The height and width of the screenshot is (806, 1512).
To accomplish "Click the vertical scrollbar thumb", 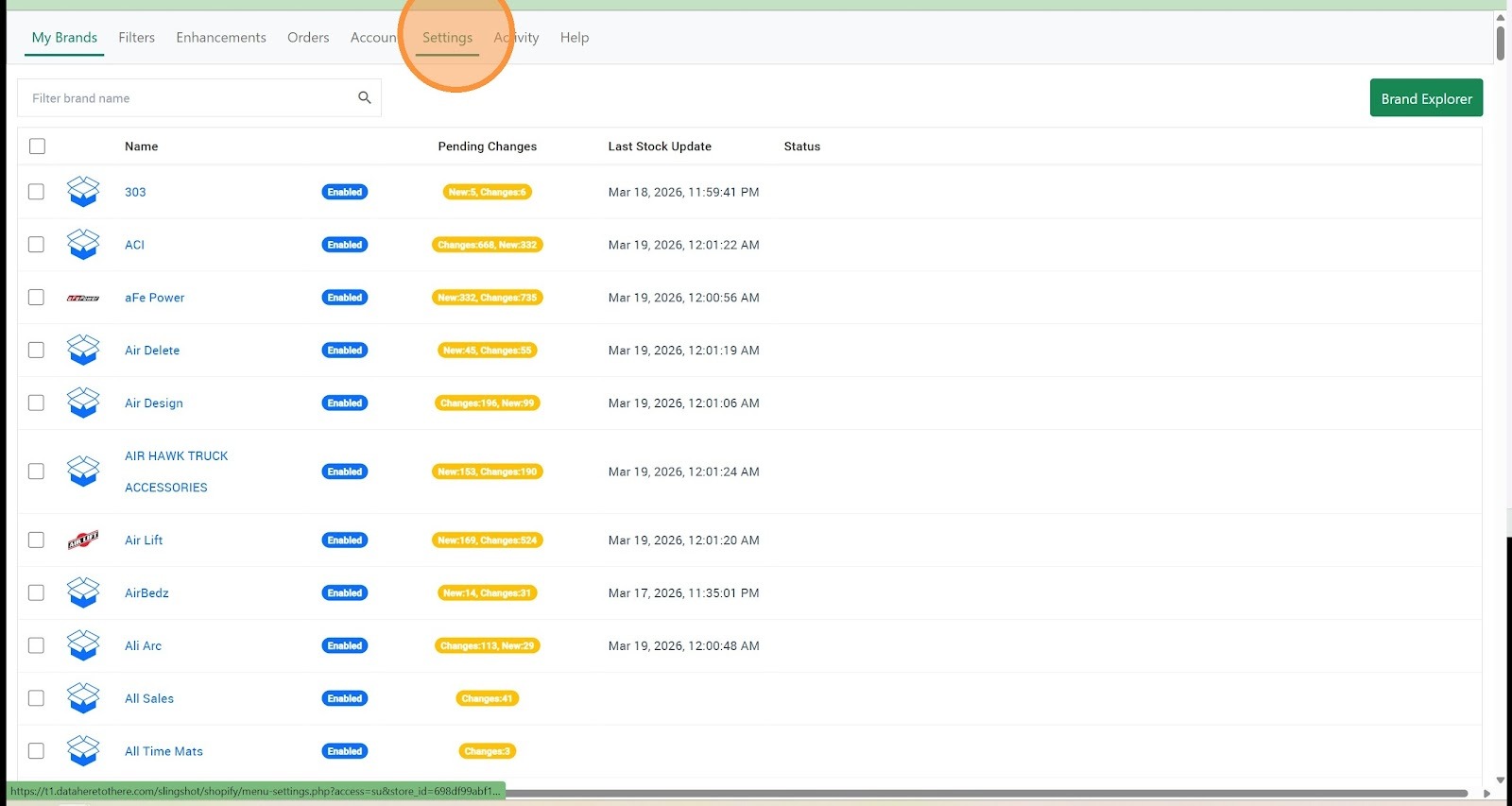I will click(1501, 43).
